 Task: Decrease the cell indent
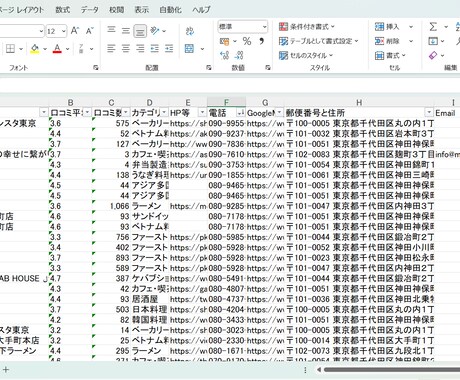point(155,49)
